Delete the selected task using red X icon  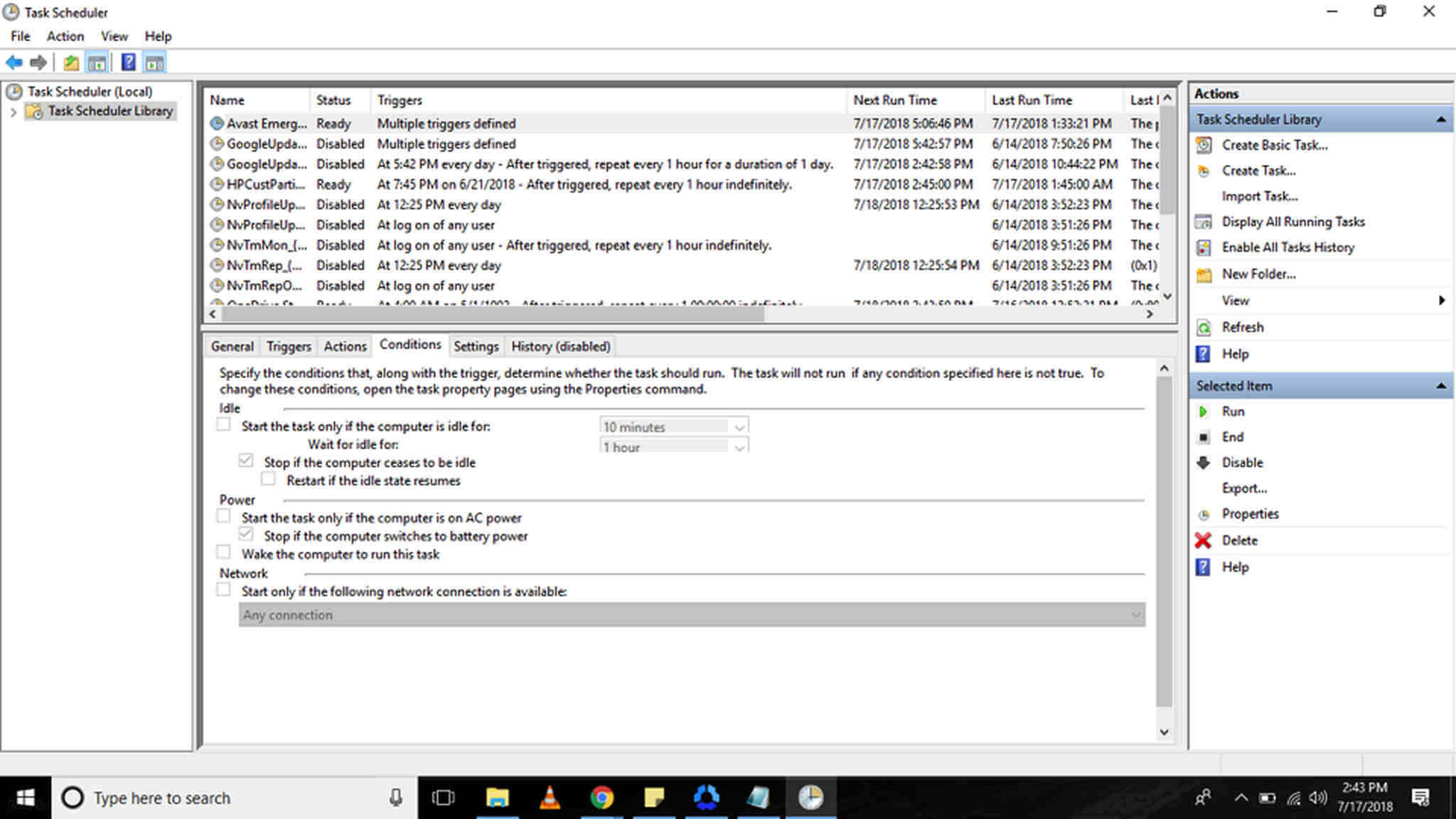click(1203, 540)
